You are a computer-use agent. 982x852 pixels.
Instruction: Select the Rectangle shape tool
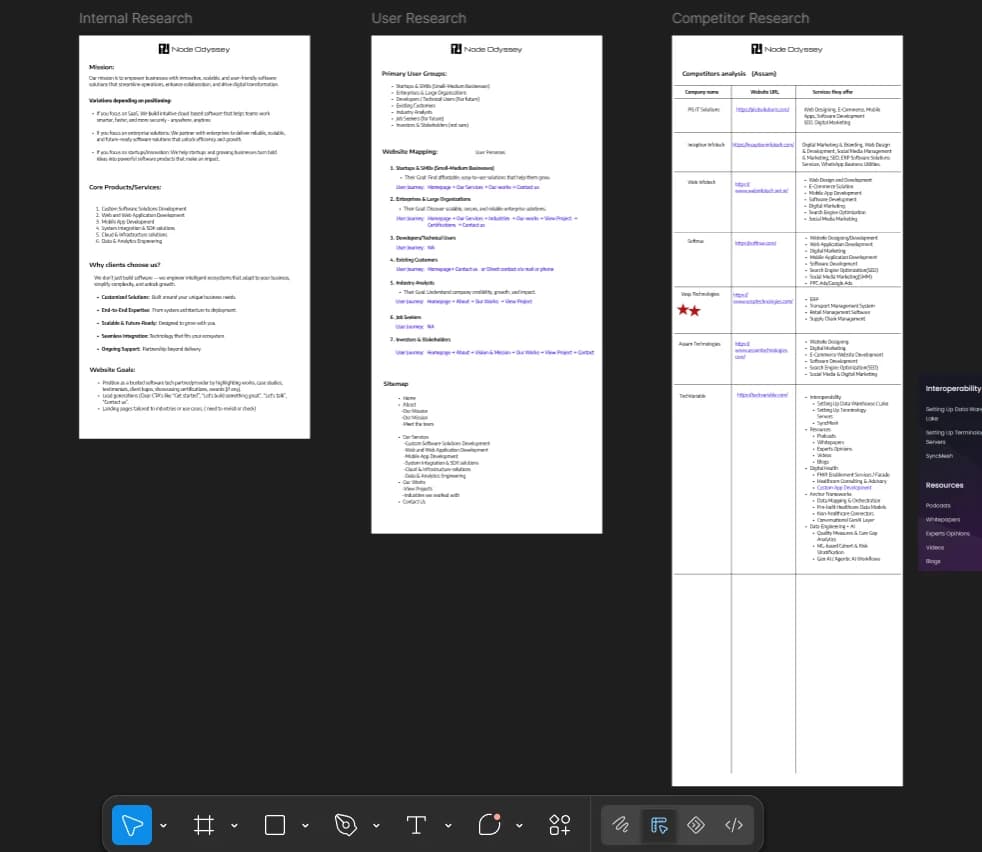(x=275, y=825)
